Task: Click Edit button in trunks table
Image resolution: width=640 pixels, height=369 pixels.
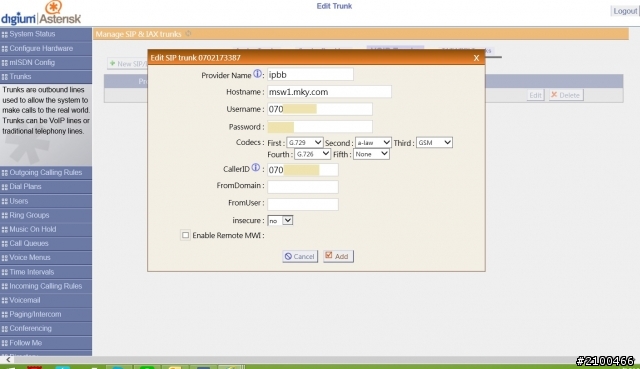Action: [x=535, y=95]
